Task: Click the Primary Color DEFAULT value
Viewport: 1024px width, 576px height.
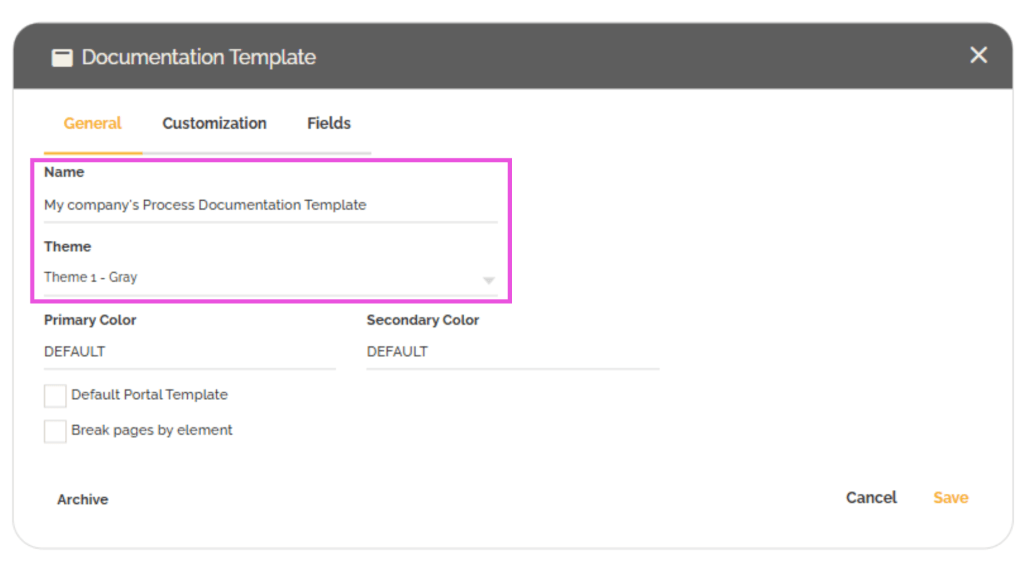Action: coord(70,351)
